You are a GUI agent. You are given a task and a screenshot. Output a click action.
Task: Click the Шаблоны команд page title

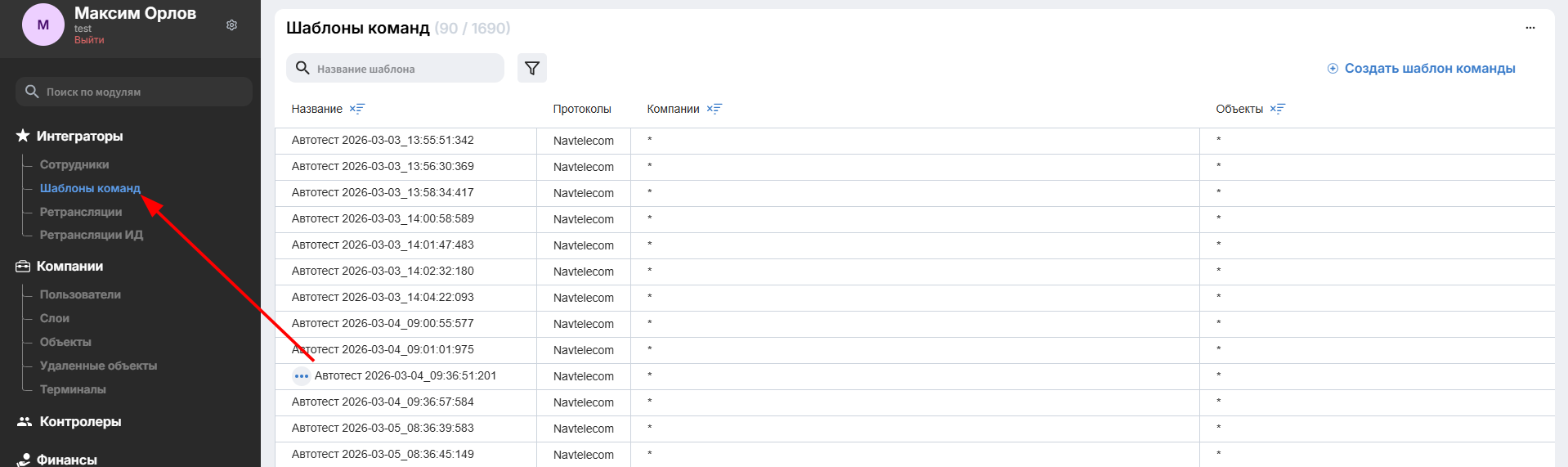pyautogui.click(x=357, y=28)
